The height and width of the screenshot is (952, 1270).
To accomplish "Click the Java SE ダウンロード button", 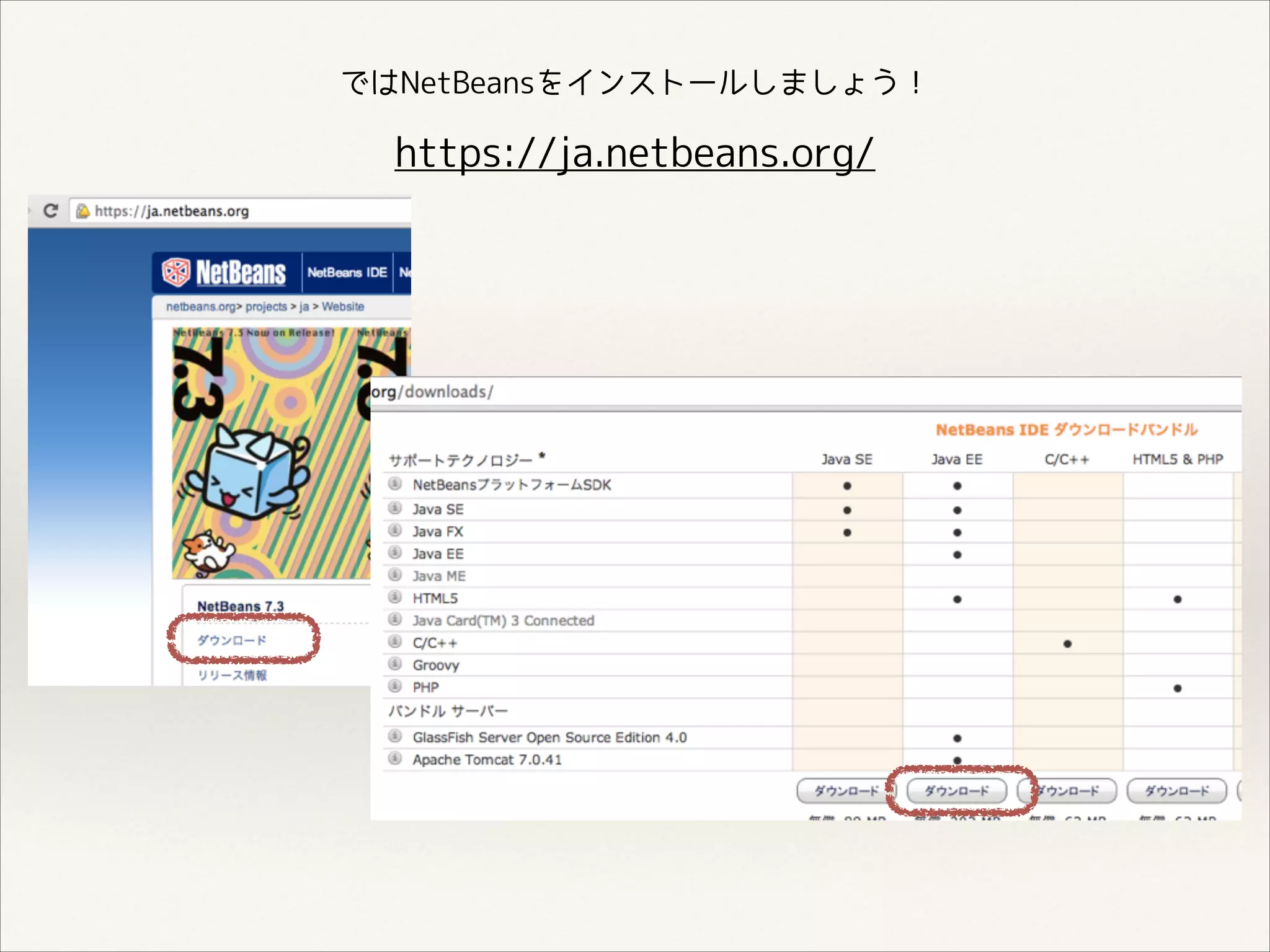I will 846,791.
